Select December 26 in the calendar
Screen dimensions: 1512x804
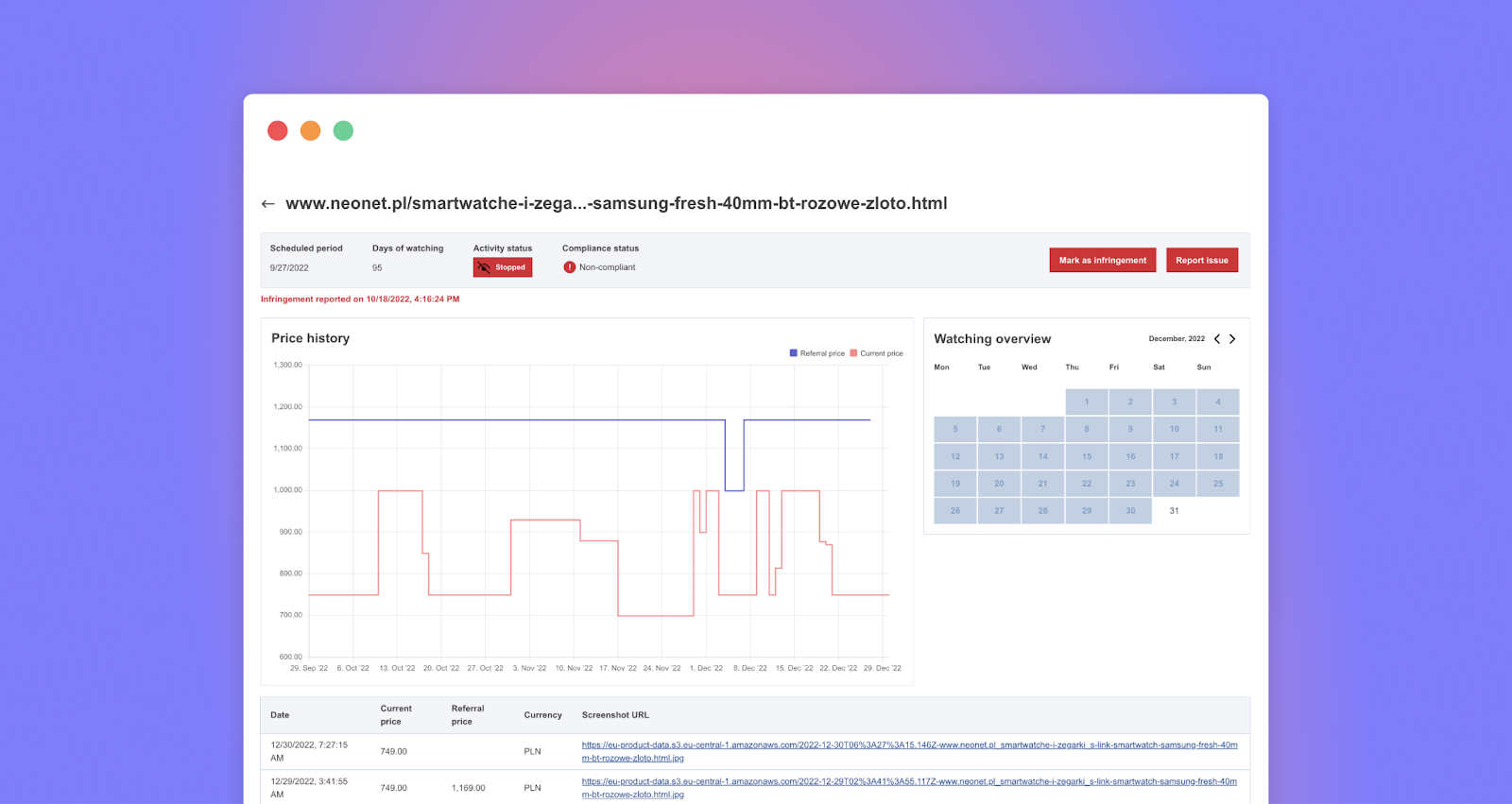point(955,511)
